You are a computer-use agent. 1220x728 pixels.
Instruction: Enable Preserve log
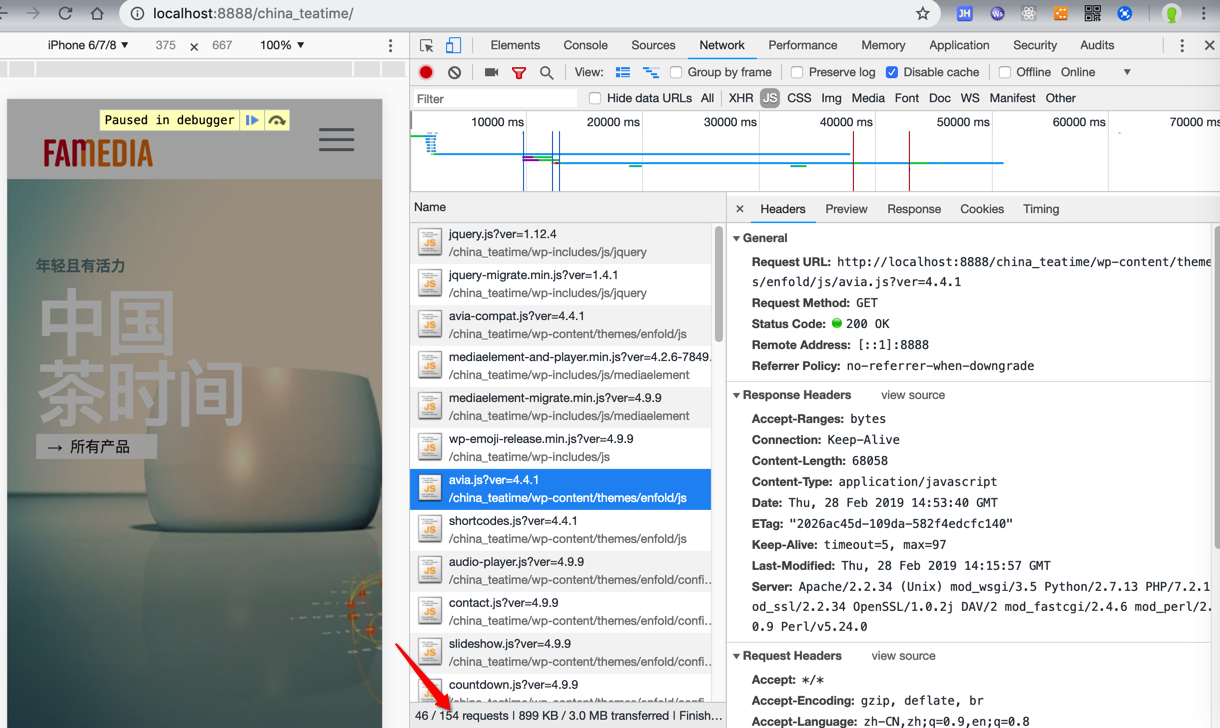coord(797,72)
